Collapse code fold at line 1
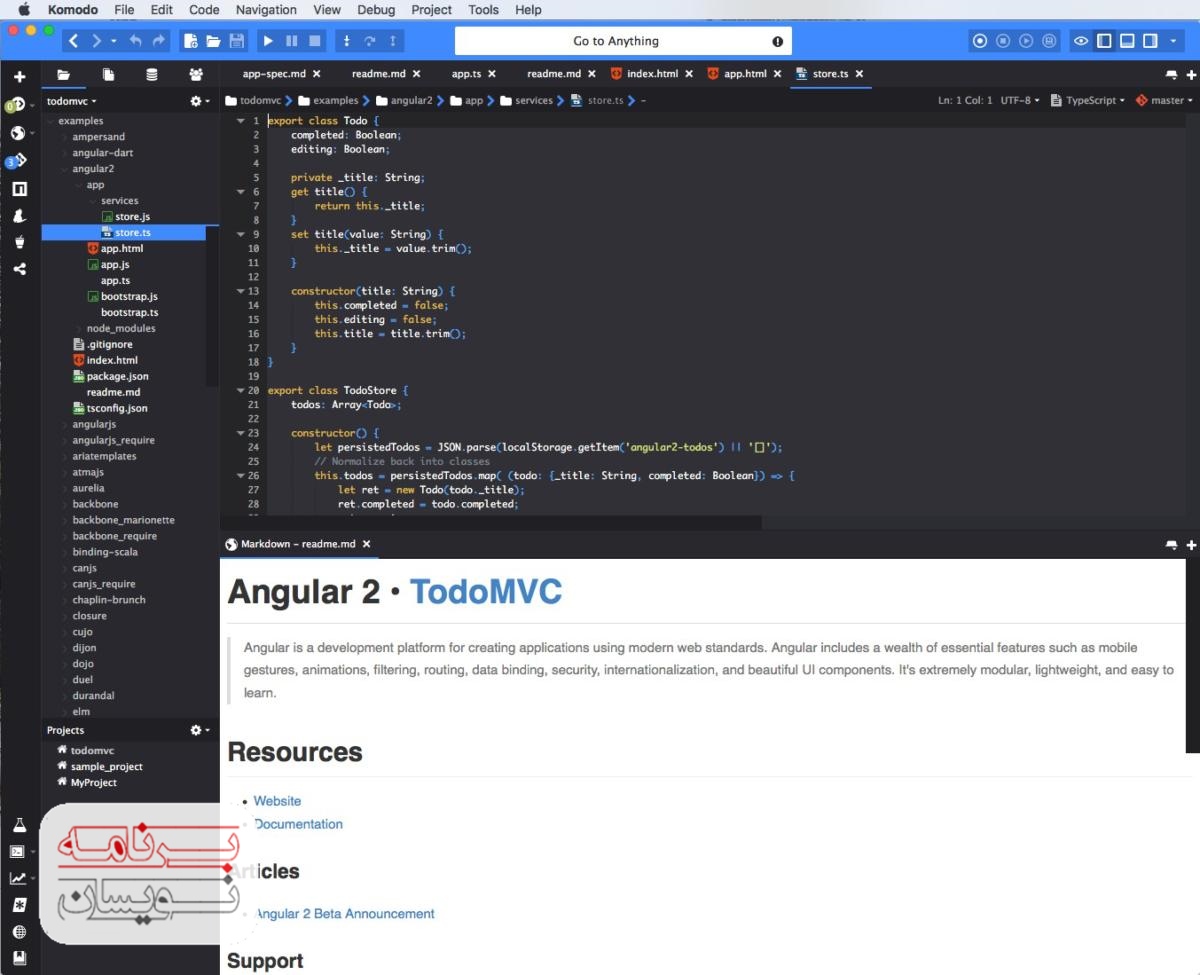 (240, 120)
